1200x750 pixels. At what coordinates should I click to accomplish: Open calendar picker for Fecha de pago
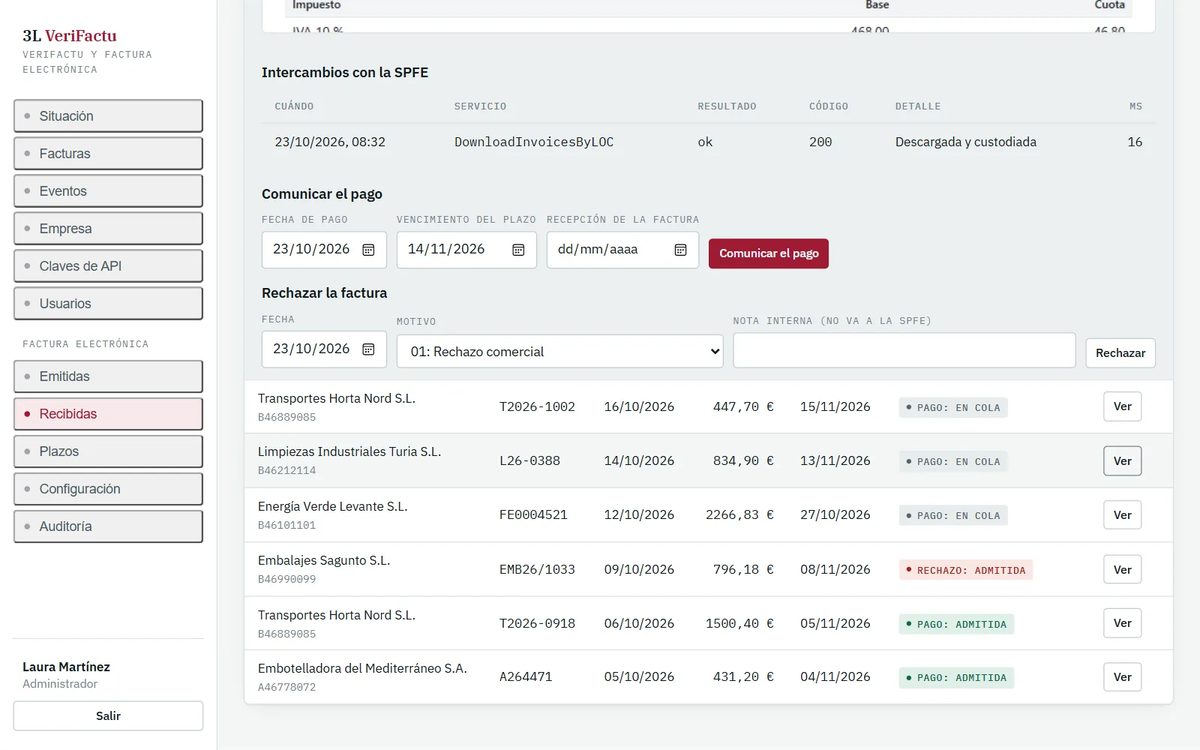click(x=368, y=250)
